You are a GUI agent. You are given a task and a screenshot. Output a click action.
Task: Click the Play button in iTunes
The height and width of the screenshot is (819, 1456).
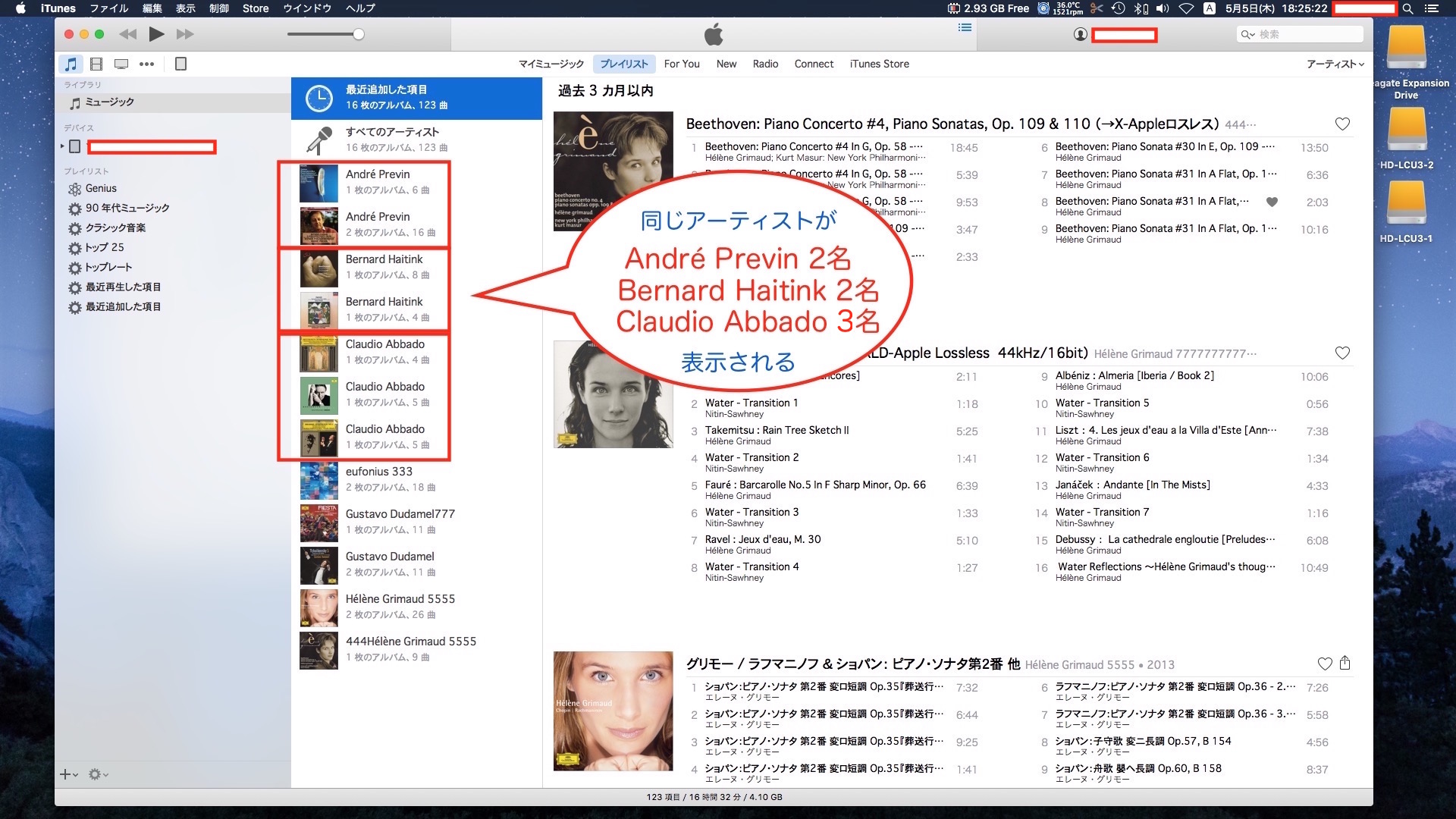[x=156, y=34]
